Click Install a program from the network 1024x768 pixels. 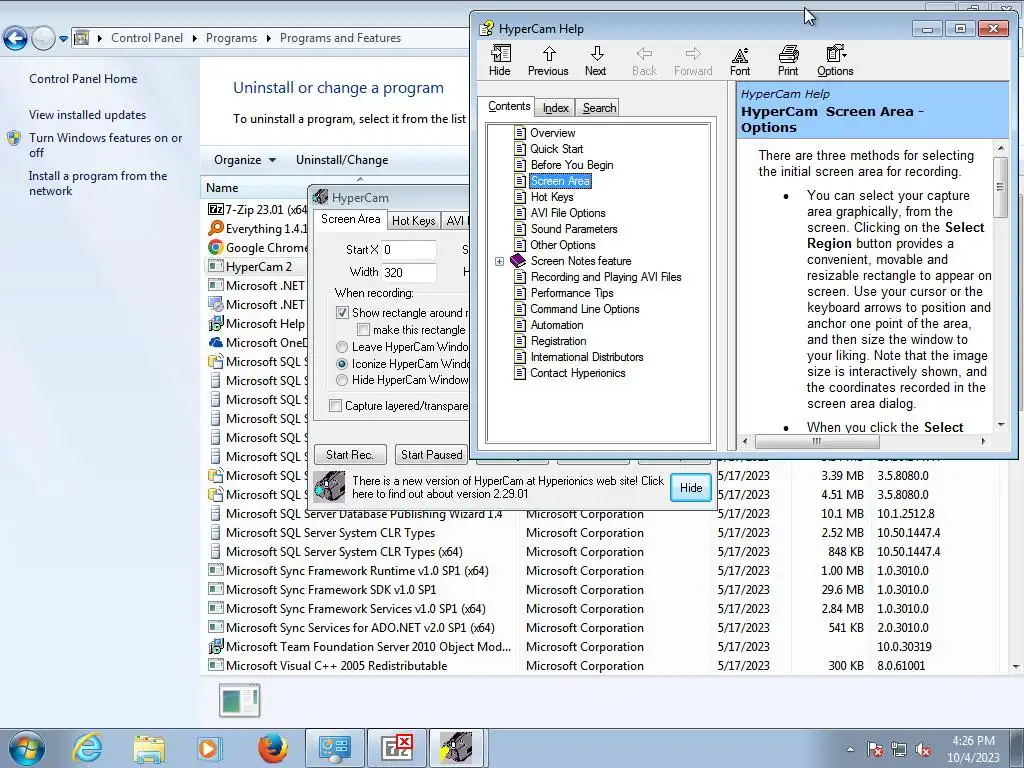point(98,184)
